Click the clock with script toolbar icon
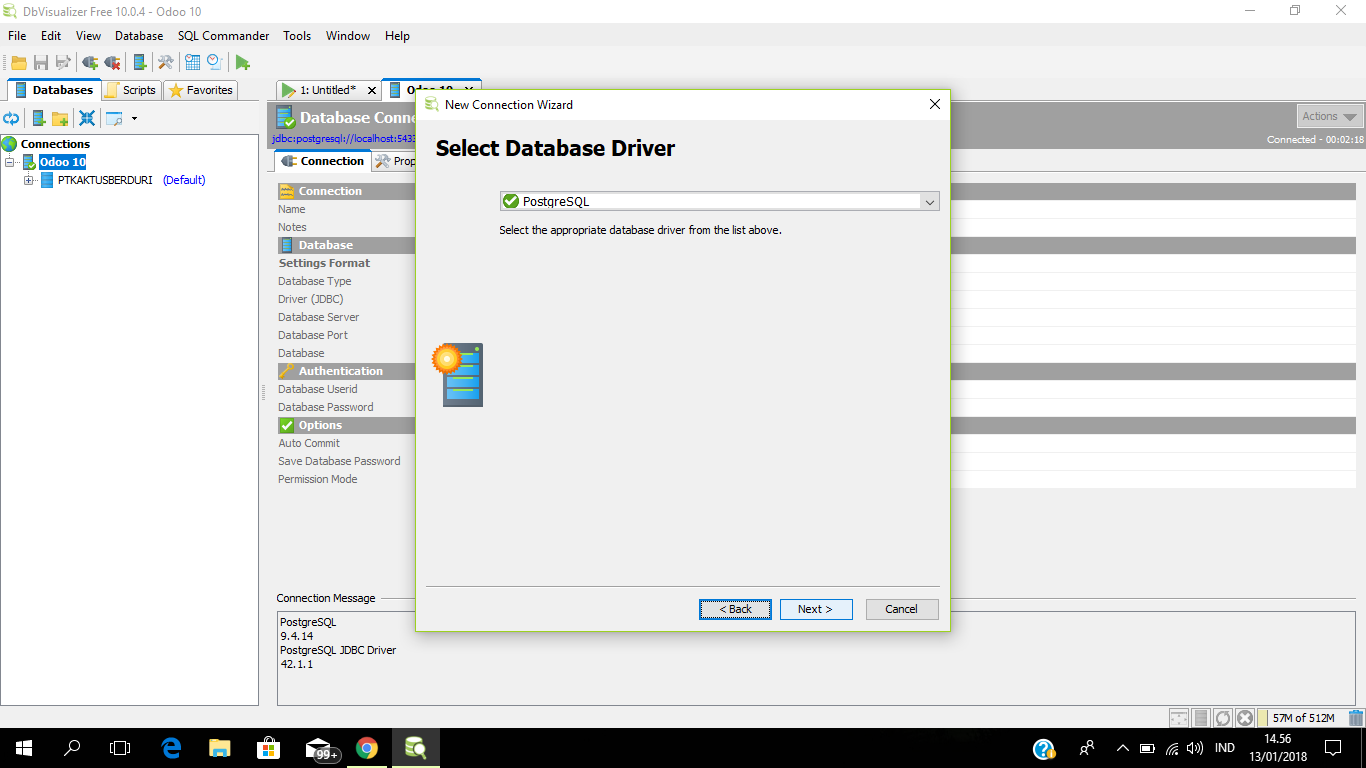 coord(215,62)
